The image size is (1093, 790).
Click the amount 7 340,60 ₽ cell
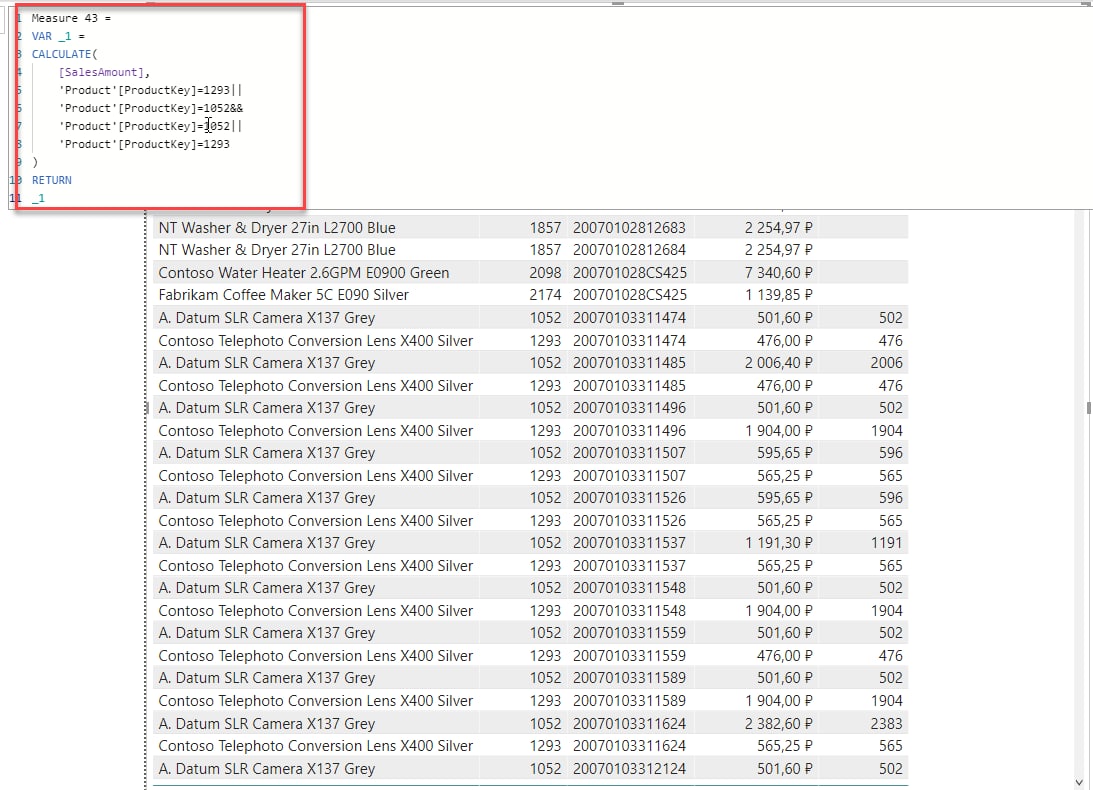[x=779, y=273]
